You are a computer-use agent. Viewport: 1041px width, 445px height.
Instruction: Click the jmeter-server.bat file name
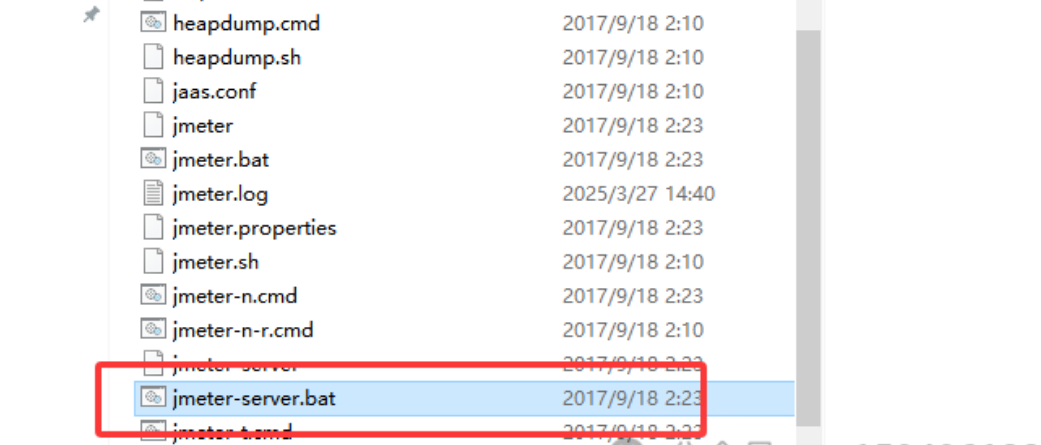pos(254,398)
